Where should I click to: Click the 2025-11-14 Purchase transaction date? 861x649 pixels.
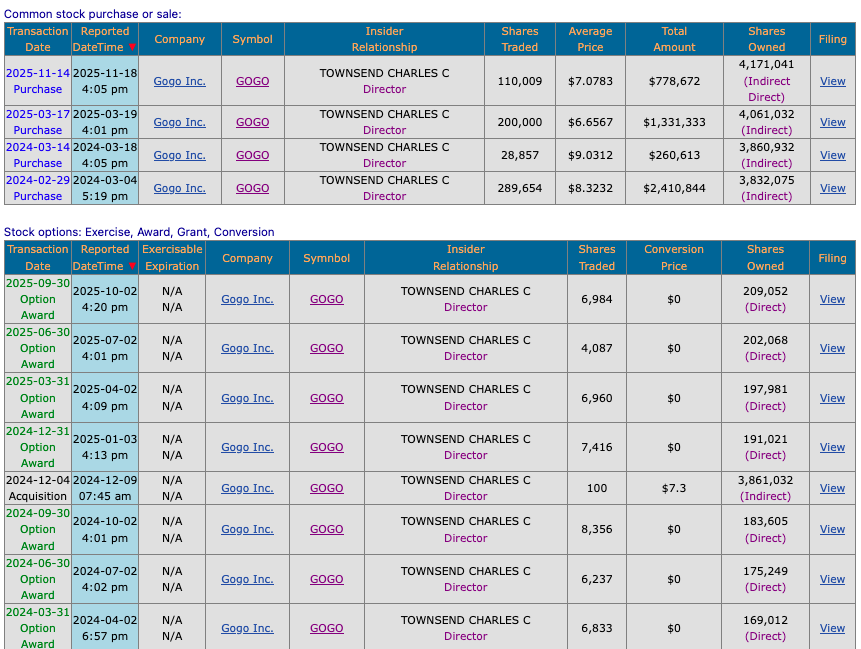click(x=38, y=81)
